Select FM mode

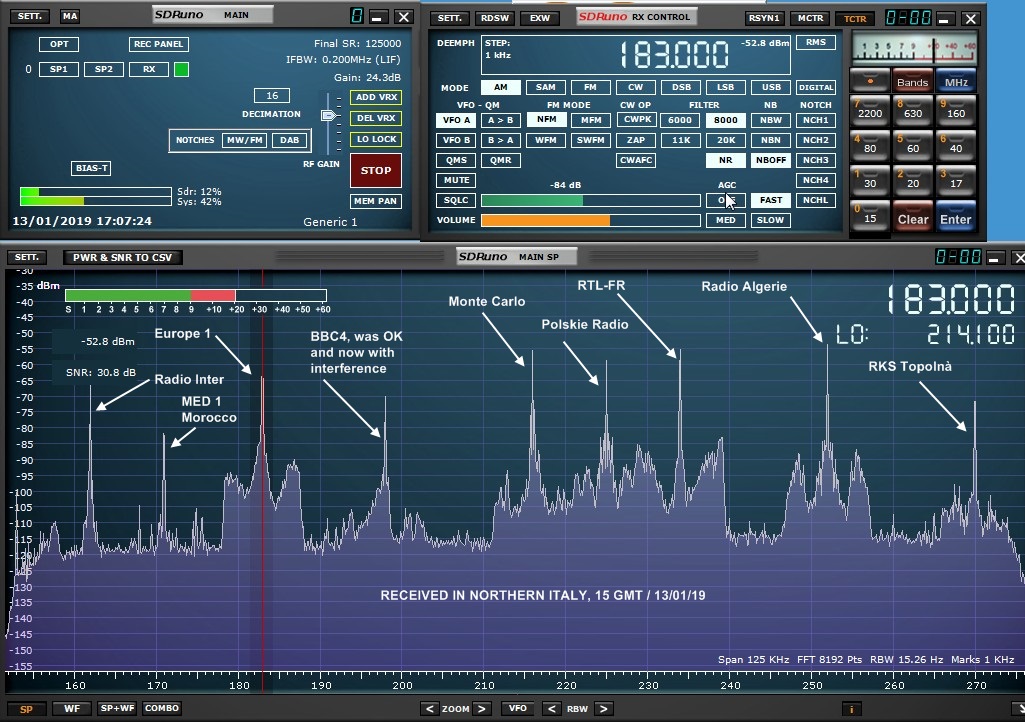point(590,87)
